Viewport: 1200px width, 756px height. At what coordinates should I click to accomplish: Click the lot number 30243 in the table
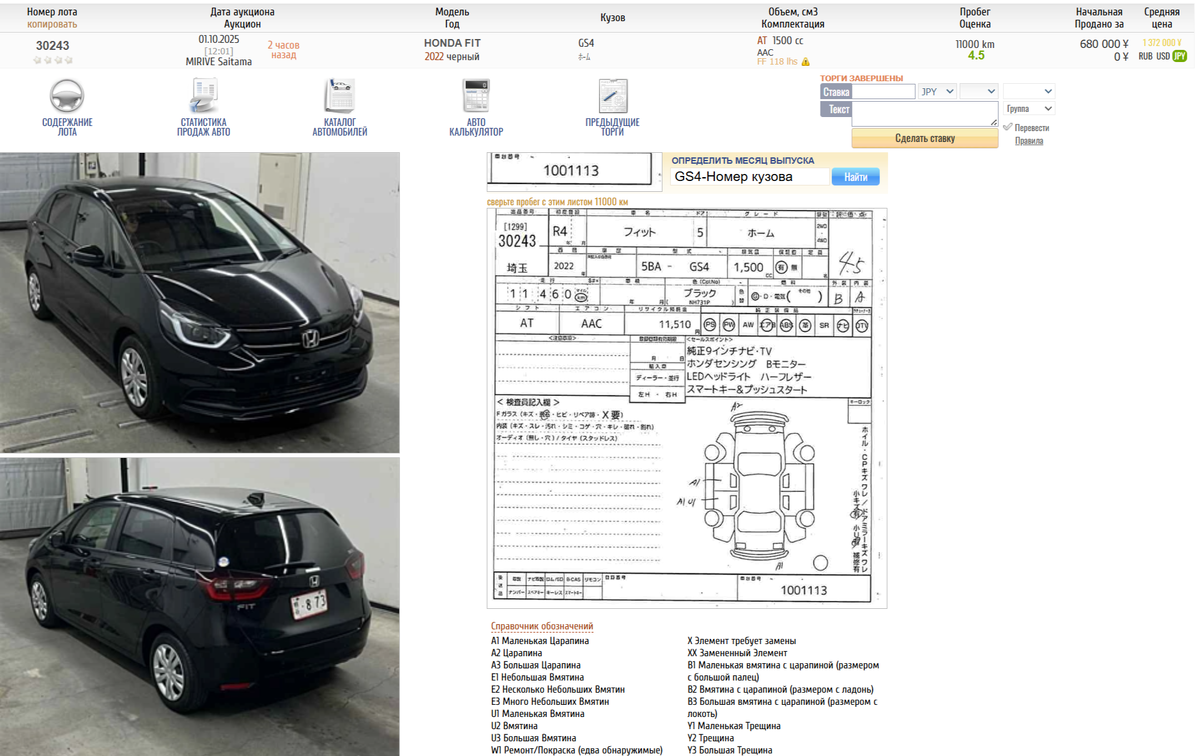point(52,45)
